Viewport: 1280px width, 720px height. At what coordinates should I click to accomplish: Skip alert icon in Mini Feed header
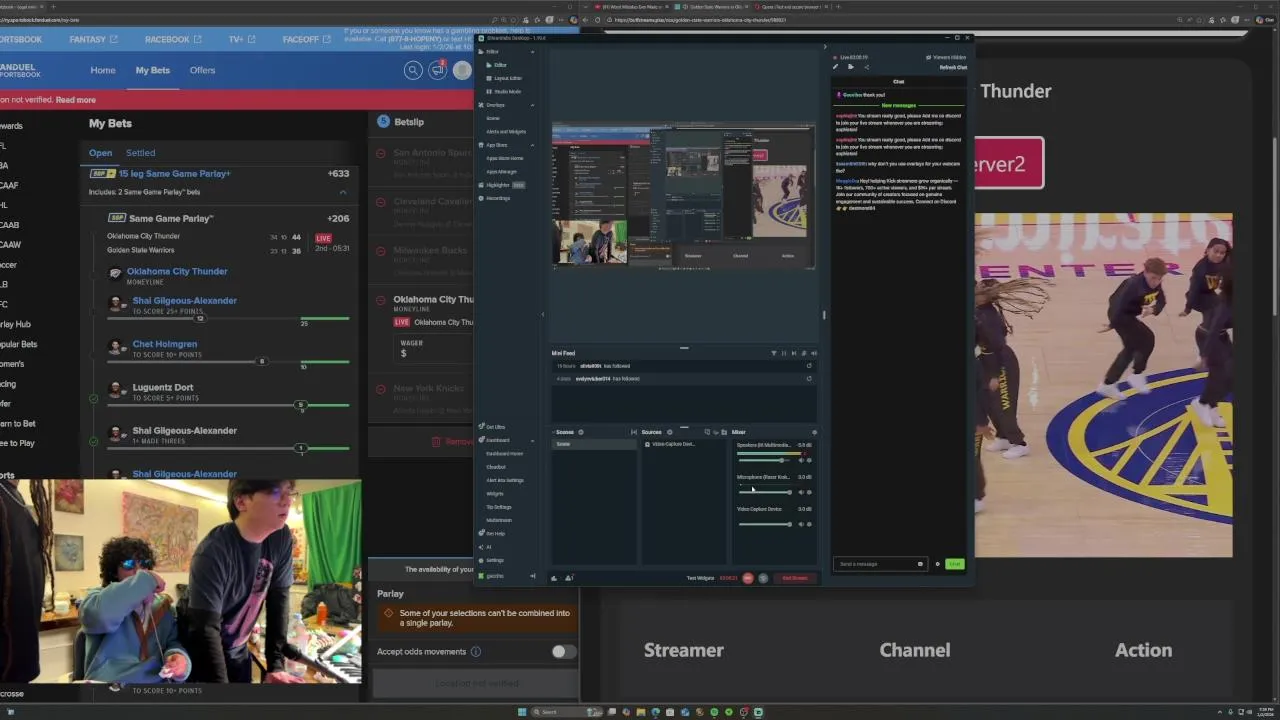tap(794, 353)
